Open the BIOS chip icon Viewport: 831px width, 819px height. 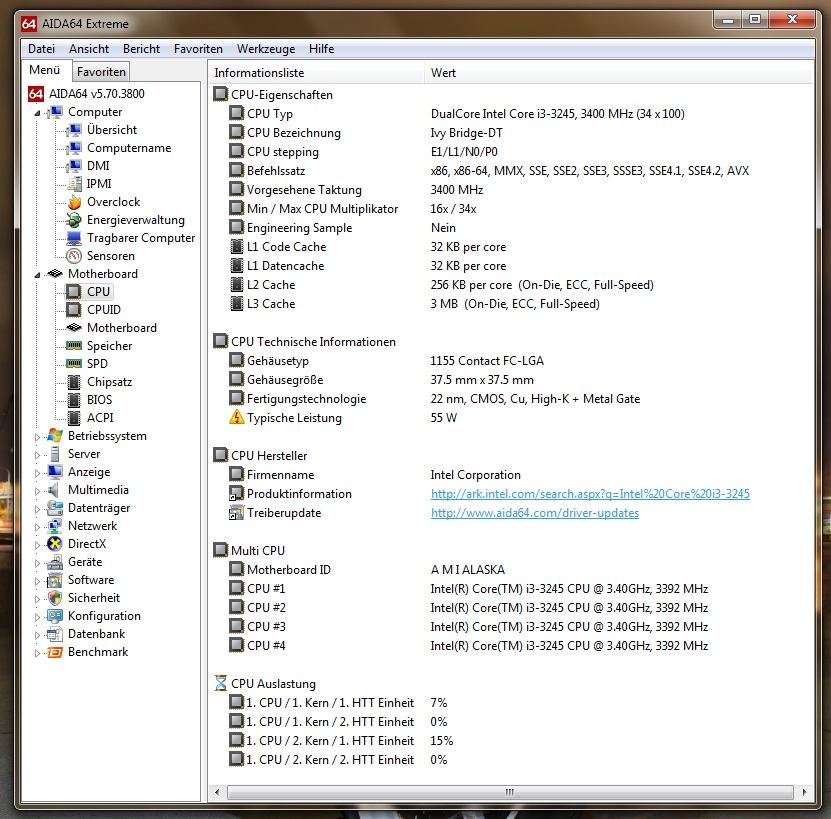click(x=74, y=400)
